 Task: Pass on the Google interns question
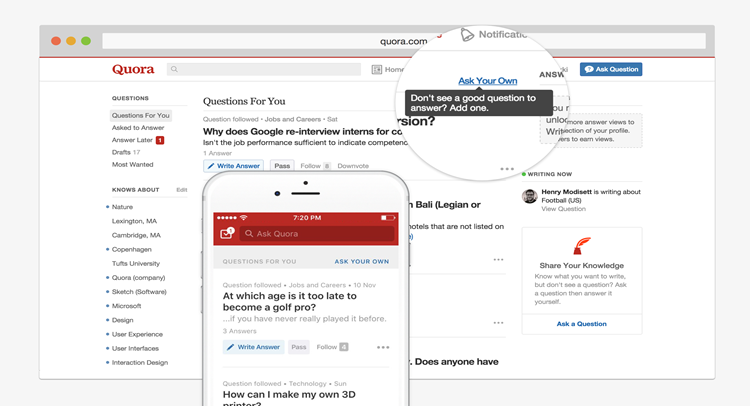pos(282,166)
